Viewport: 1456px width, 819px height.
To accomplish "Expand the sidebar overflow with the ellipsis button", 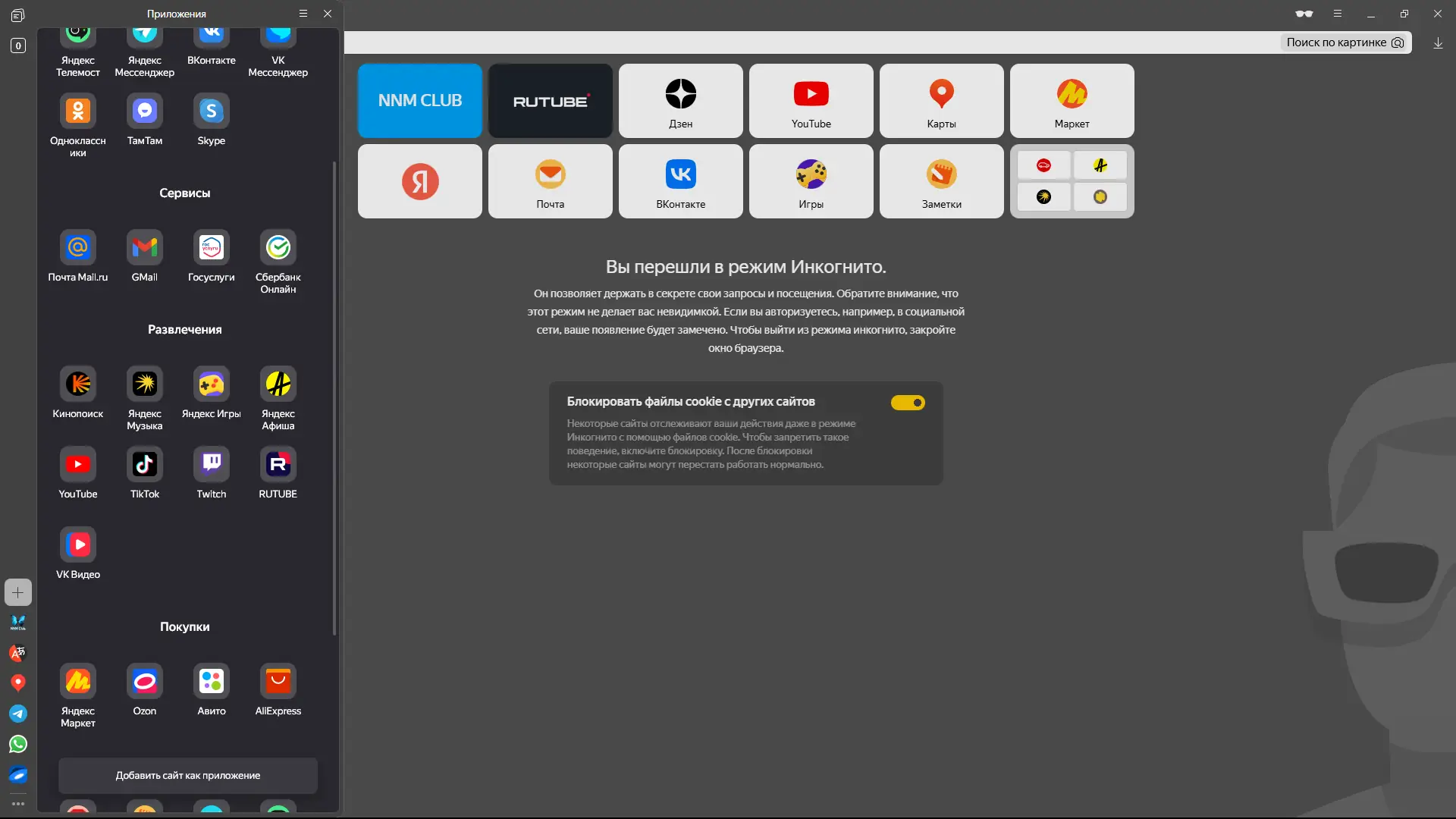I will 17,803.
